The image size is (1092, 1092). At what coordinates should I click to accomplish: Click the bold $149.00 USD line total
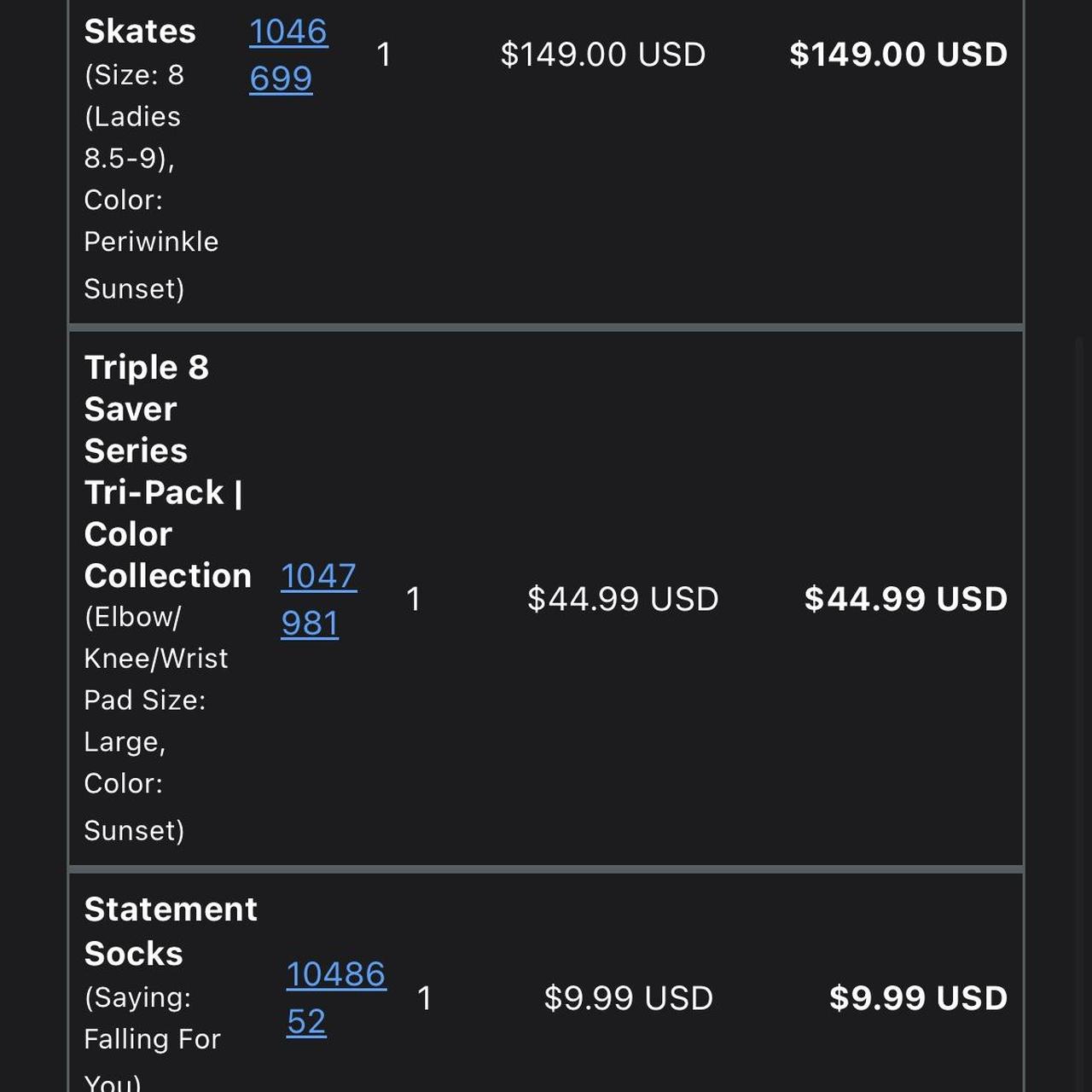click(x=897, y=55)
